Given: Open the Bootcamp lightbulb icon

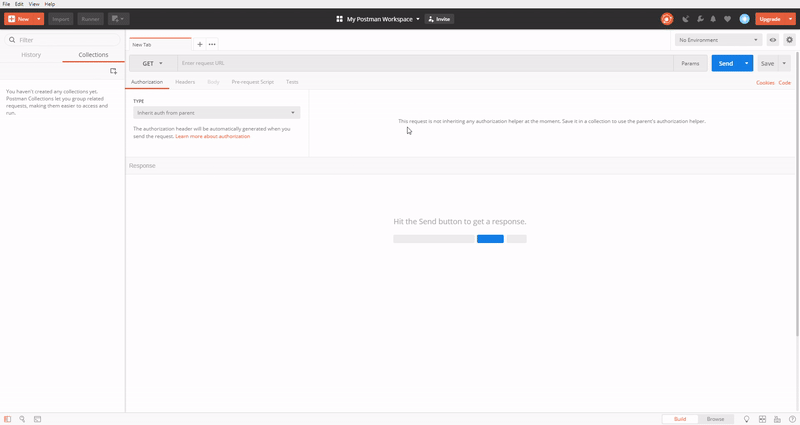Looking at the screenshot, I should pos(746,419).
